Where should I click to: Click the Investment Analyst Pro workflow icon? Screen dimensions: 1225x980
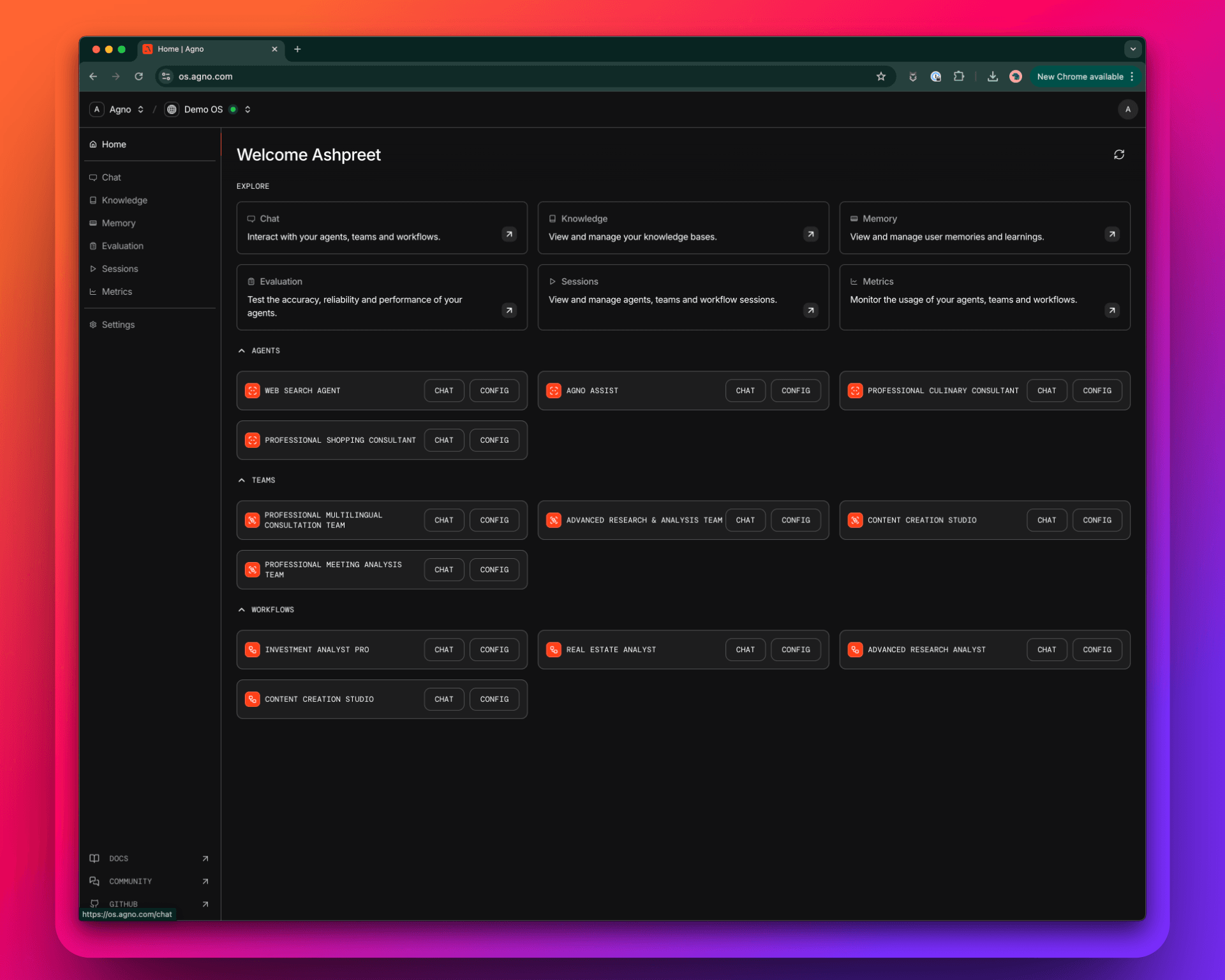[253, 650]
